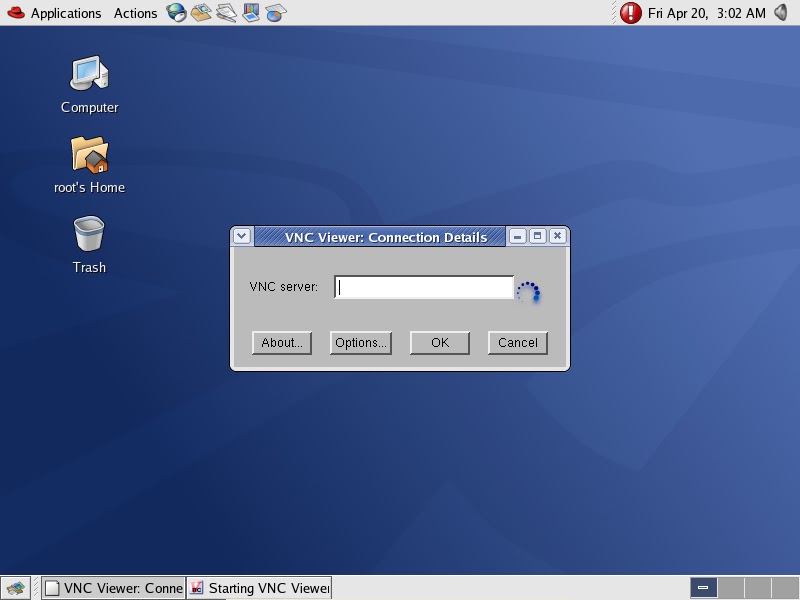This screenshot has height=600, width=800.
Task: Switch to the third workspace
Action: 758,588
